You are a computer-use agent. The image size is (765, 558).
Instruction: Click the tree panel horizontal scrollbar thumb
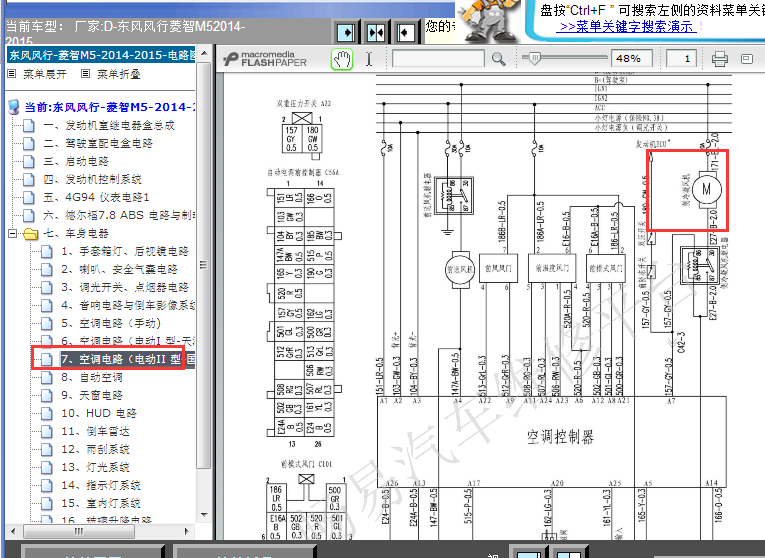(79, 531)
